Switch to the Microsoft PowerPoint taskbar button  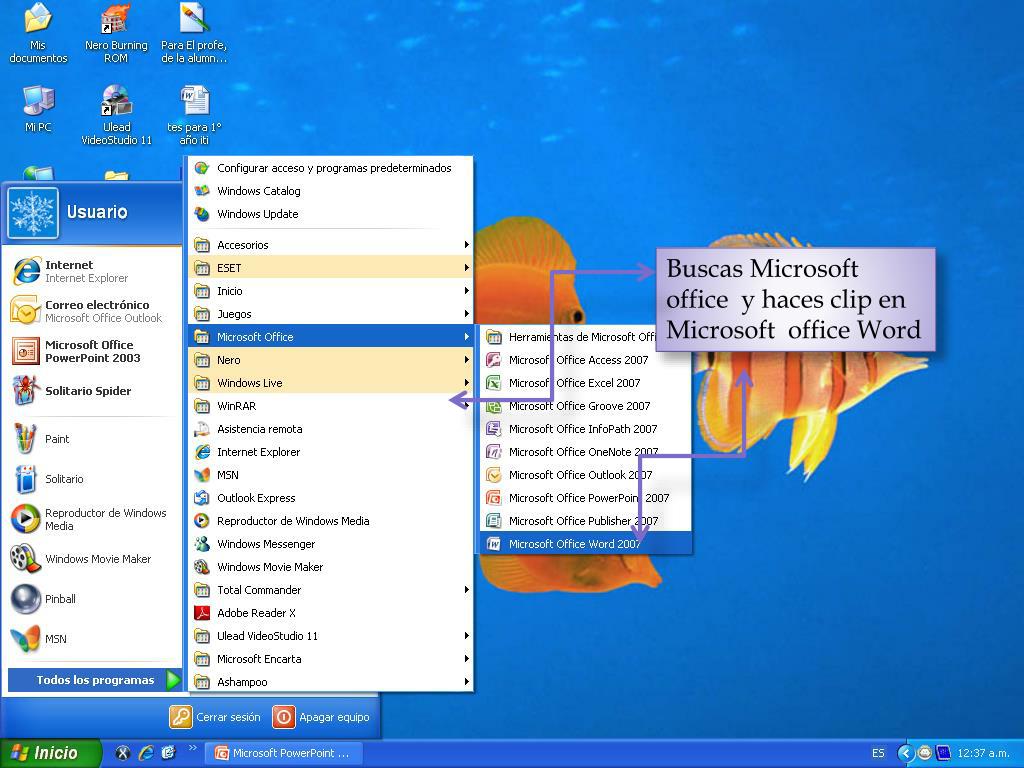point(285,753)
